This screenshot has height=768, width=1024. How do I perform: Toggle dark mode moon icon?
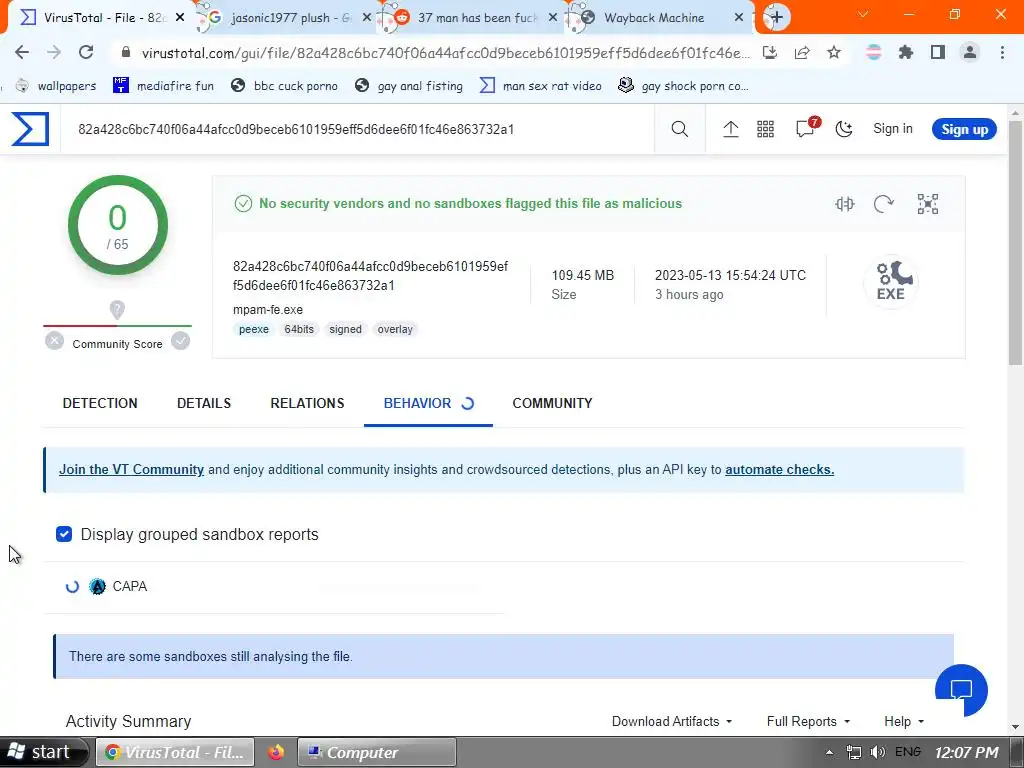(x=844, y=129)
